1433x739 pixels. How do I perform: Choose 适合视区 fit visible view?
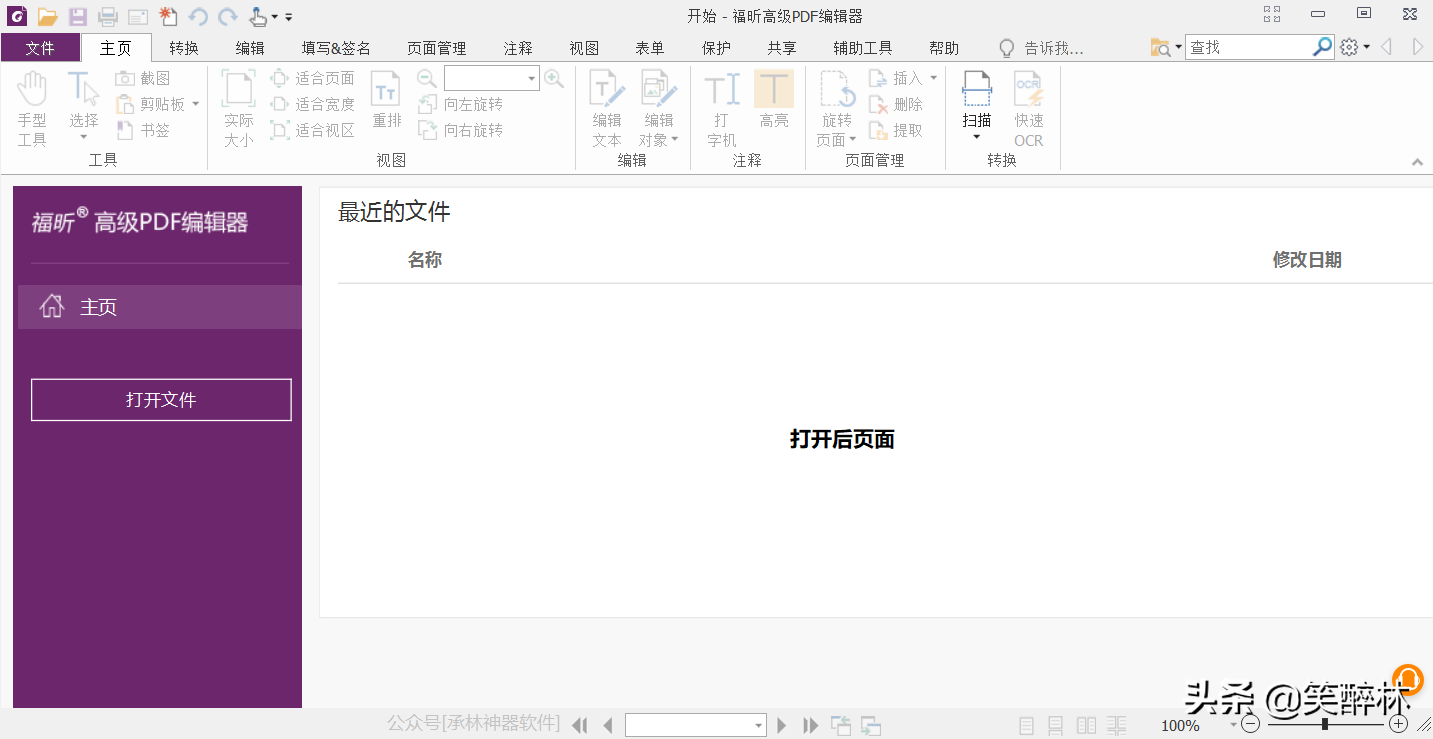tap(312, 130)
